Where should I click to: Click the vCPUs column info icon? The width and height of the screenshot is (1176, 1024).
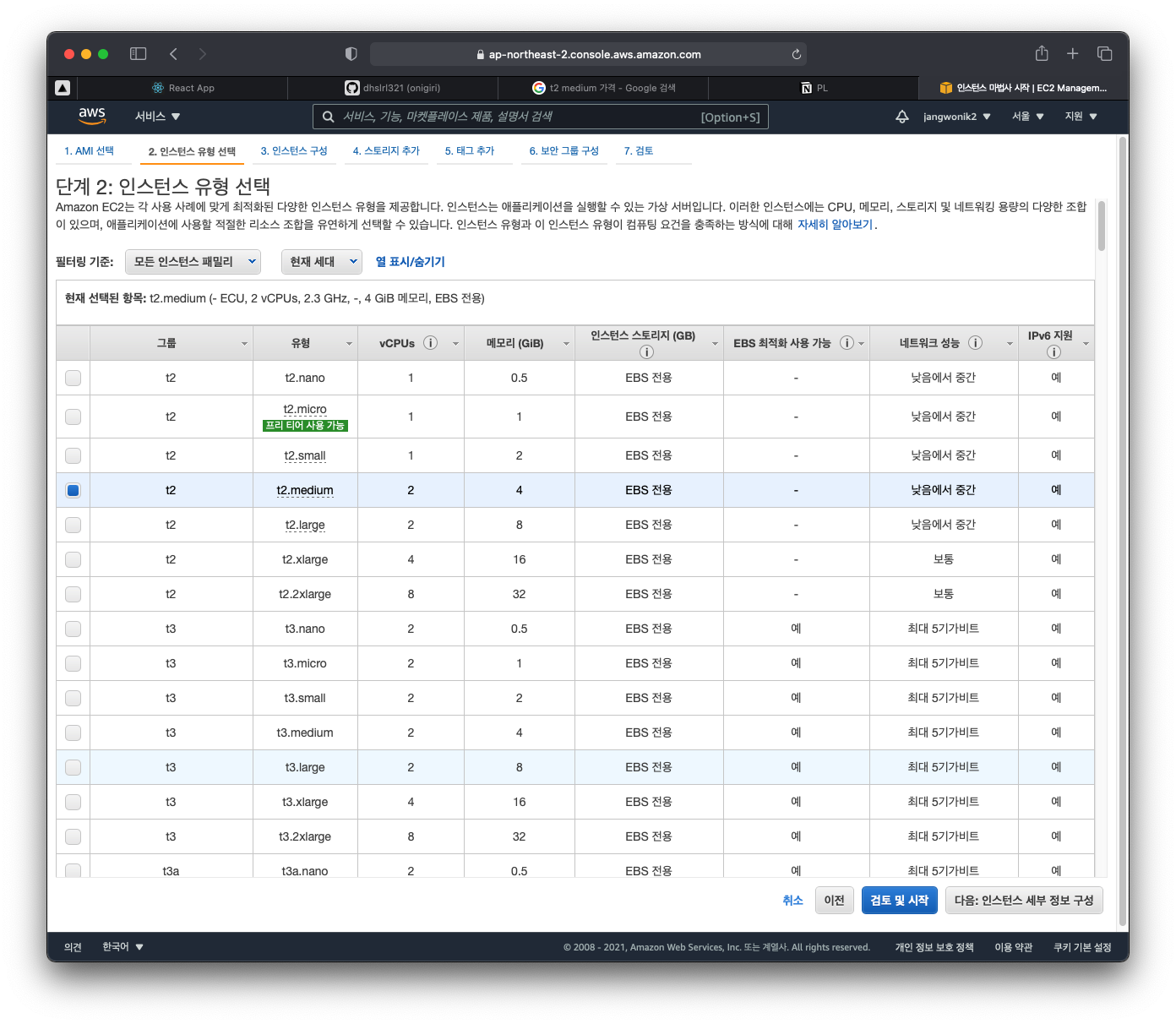tap(430, 343)
